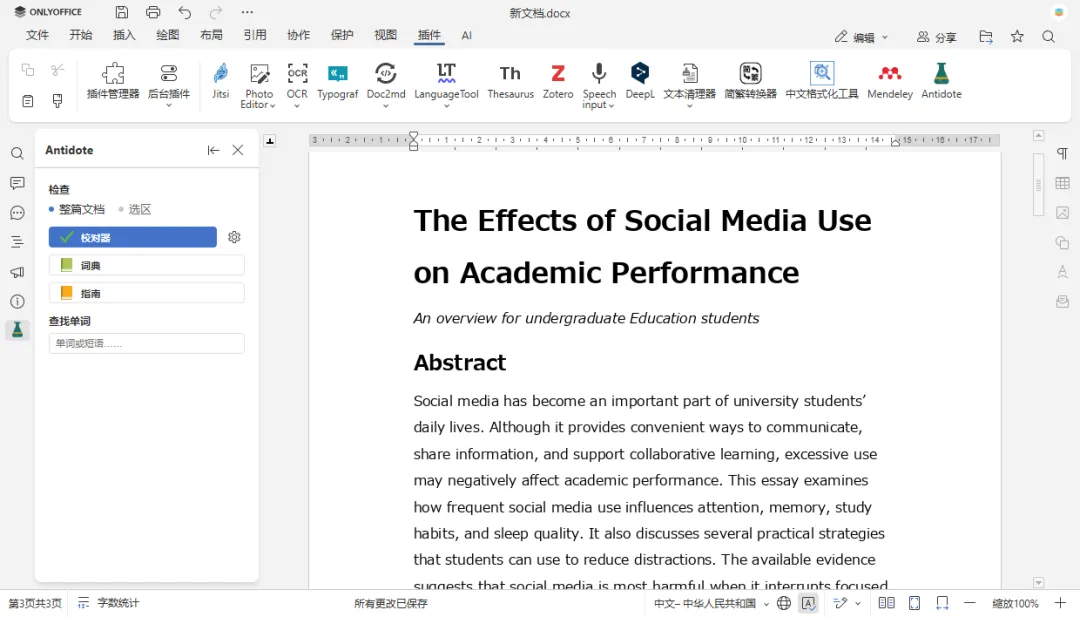This screenshot has width=1080, height=617.
Task: Open the Zotero plugin
Action: coord(558,81)
